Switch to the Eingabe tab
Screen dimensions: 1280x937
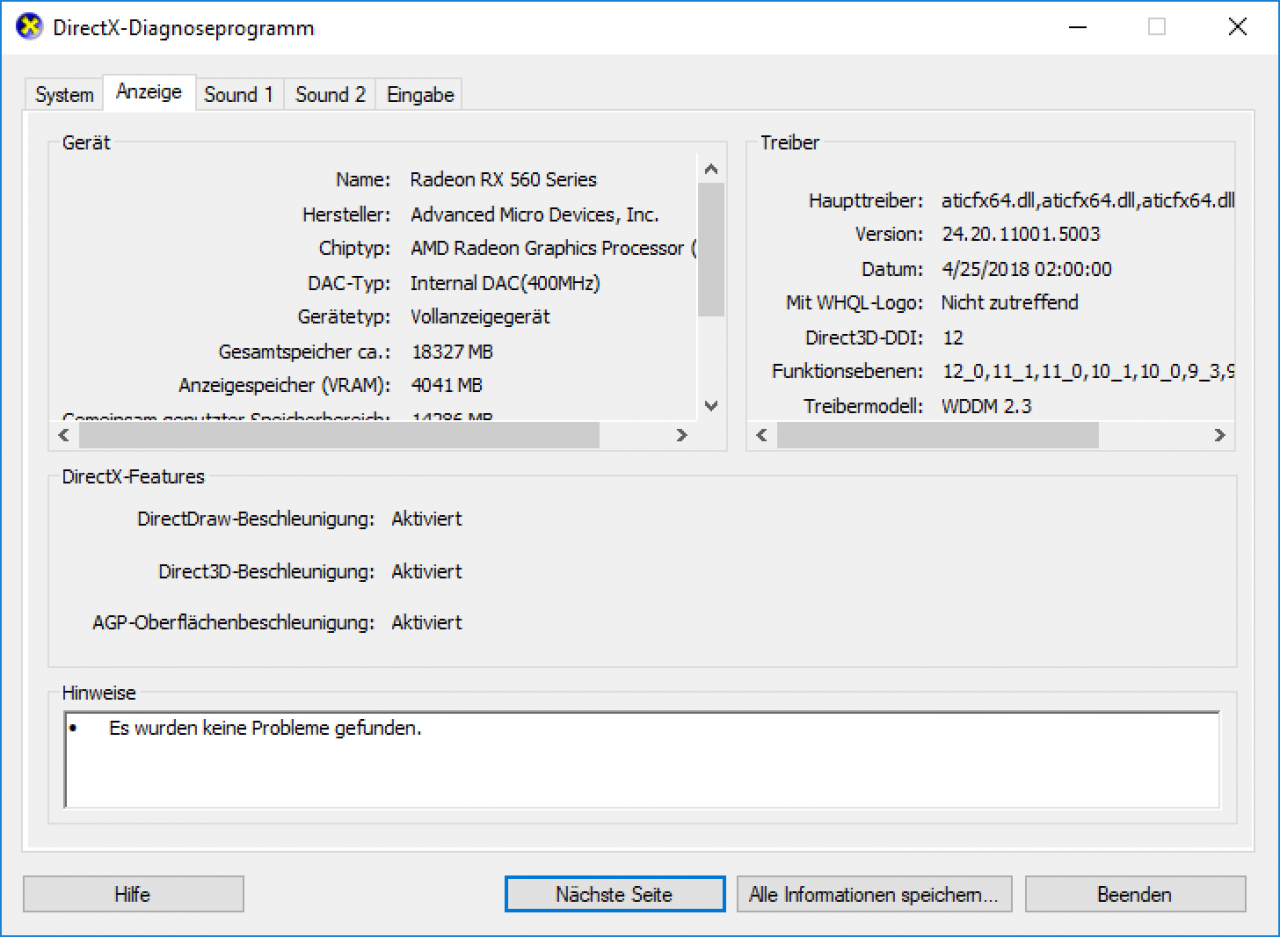click(x=420, y=95)
